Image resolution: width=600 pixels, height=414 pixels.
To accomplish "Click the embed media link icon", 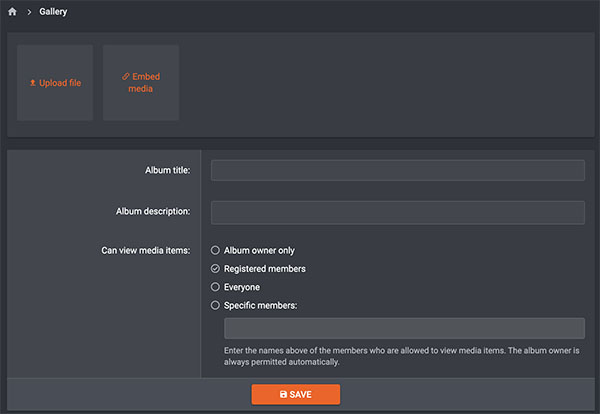I will click(x=125, y=76).
